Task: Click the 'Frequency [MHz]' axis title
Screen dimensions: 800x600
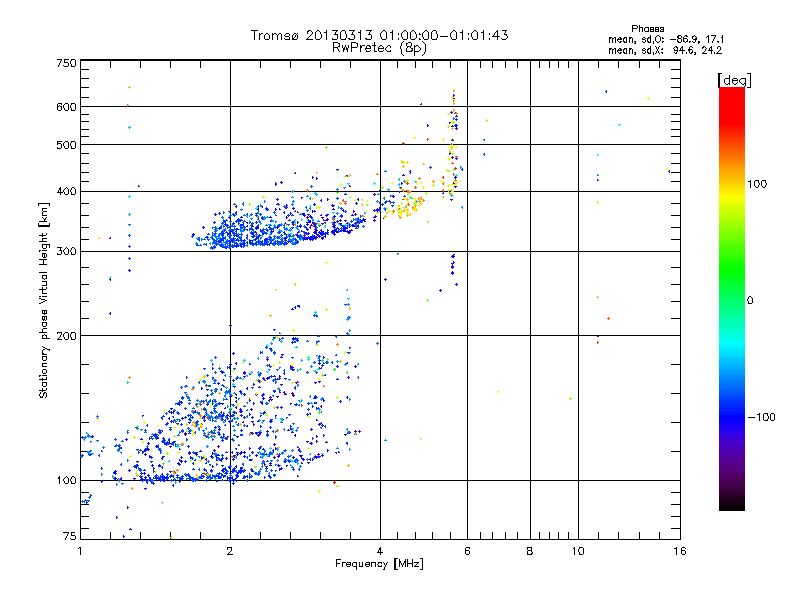Action: [379, 564]
